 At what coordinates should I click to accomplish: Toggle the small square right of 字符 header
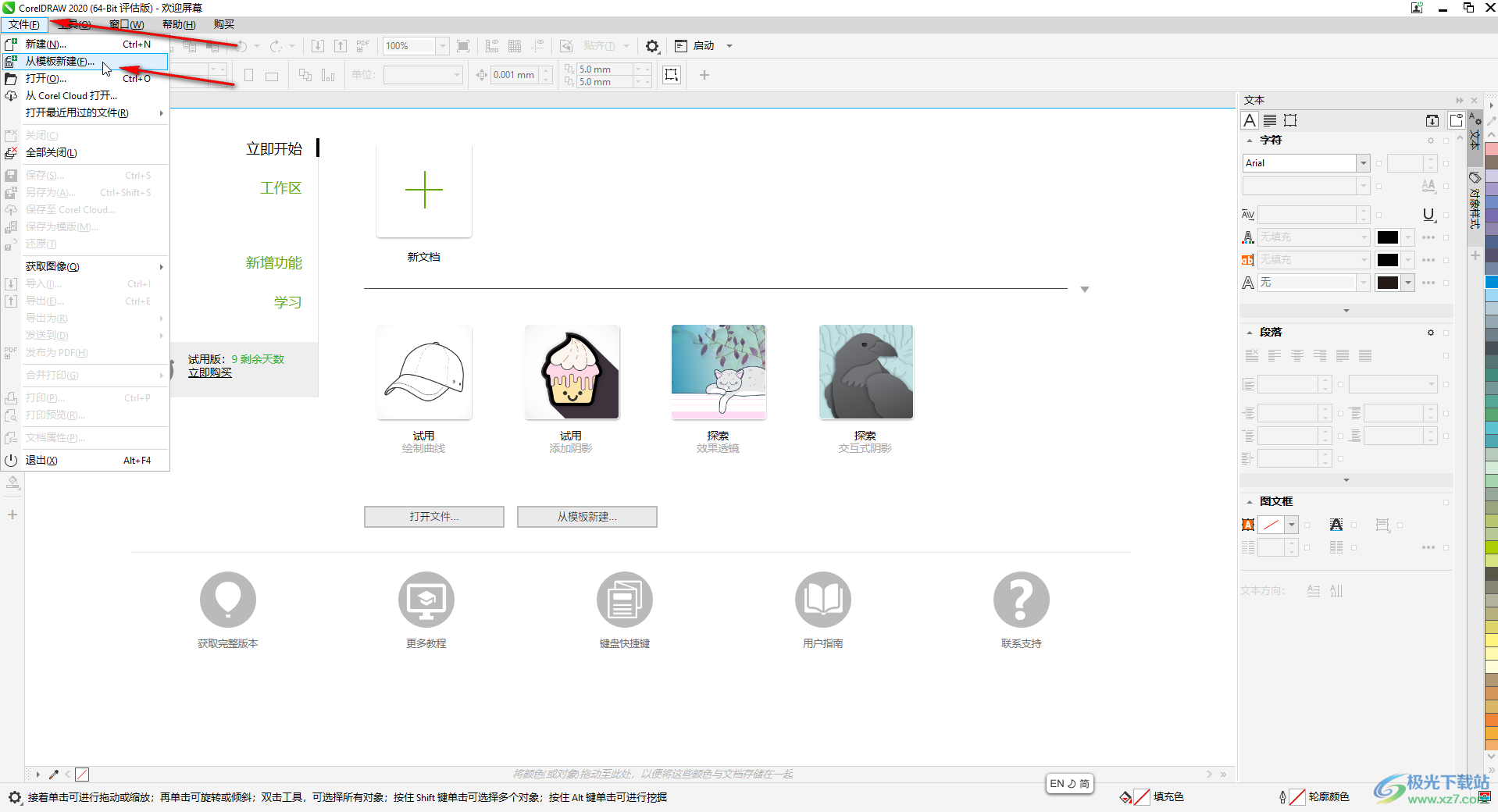tap(1446, 141)
